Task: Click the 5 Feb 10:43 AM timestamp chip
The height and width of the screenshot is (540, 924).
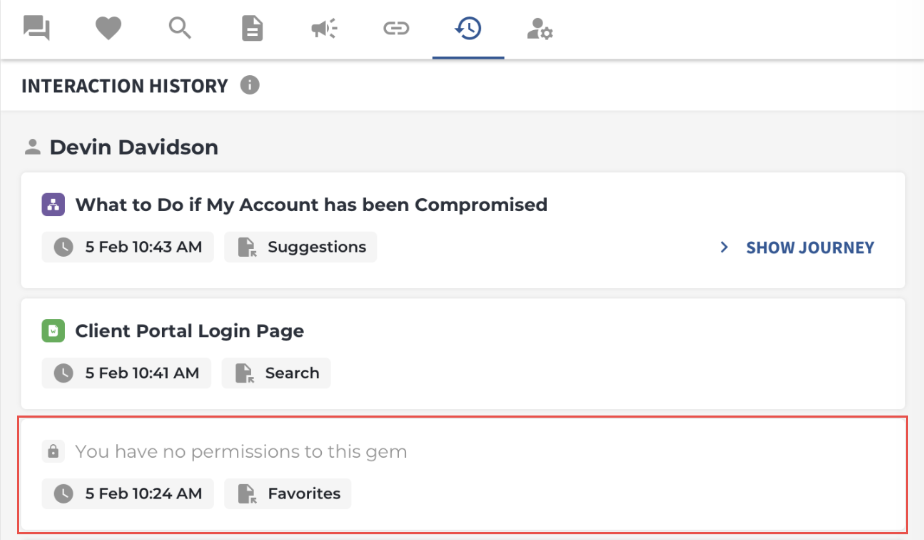Action: pos(127,247)
